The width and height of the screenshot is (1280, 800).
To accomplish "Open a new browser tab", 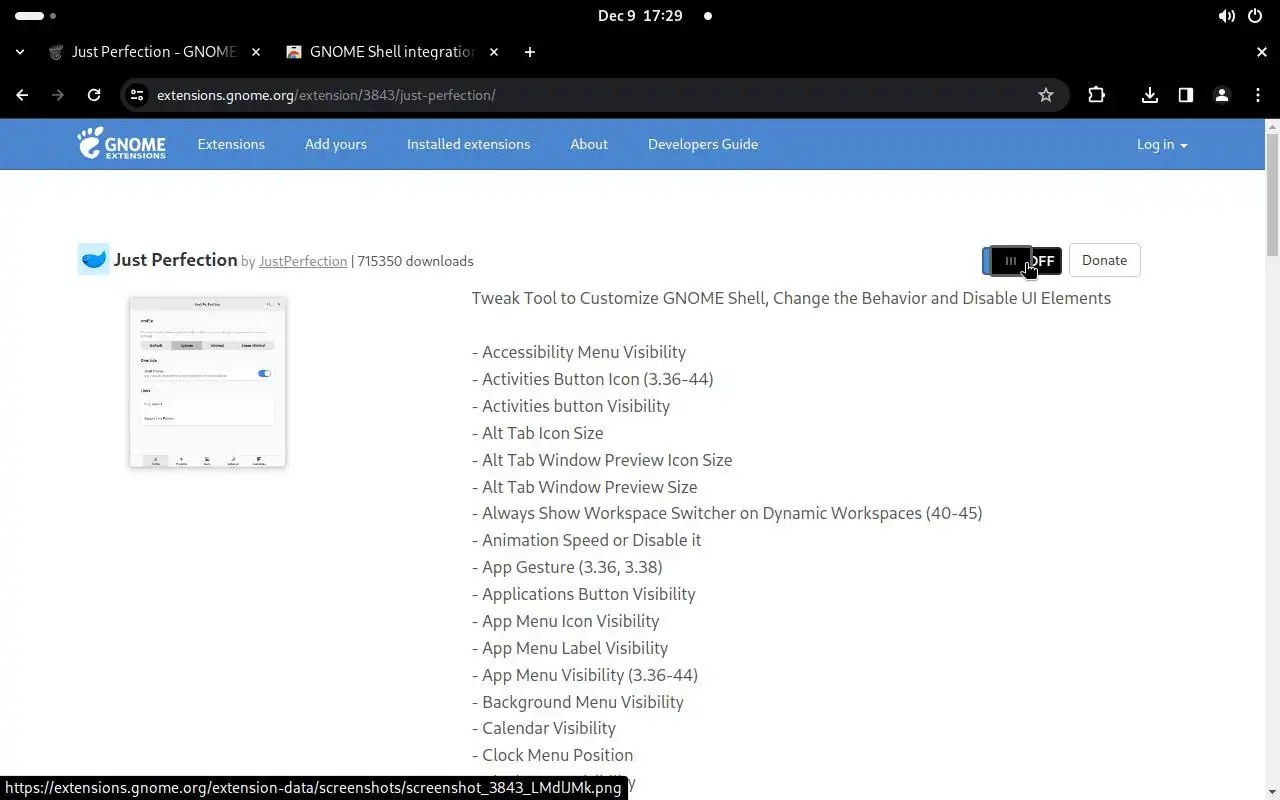I will [530, 52].
